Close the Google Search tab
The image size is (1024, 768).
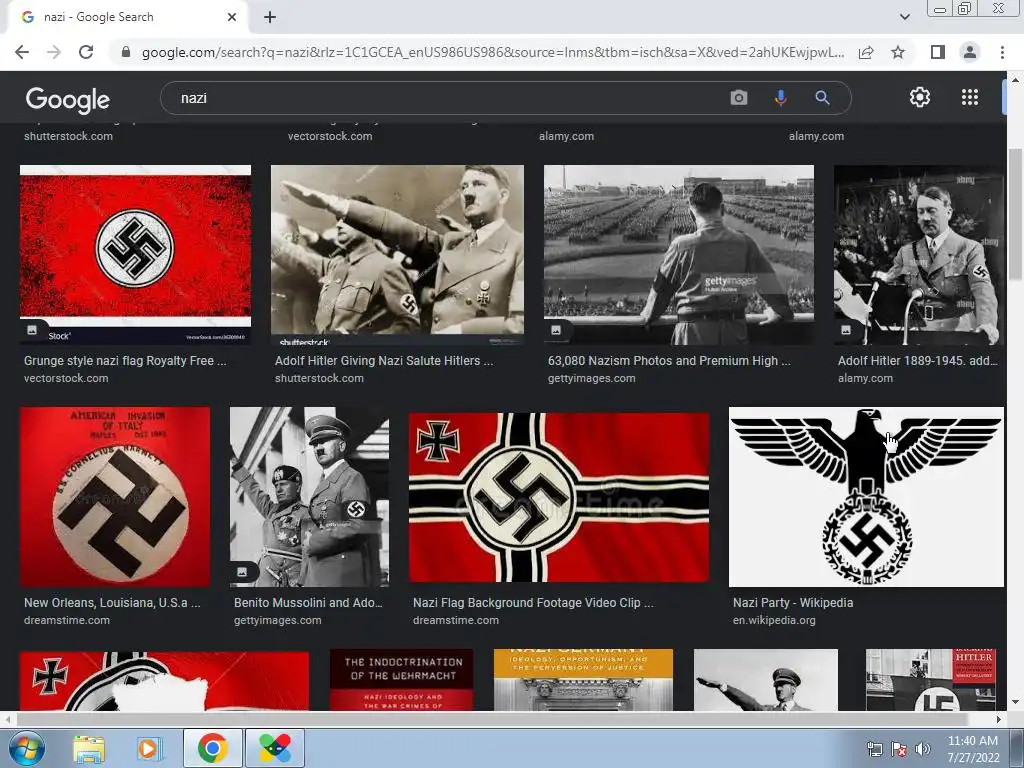[x=232, y=17]
